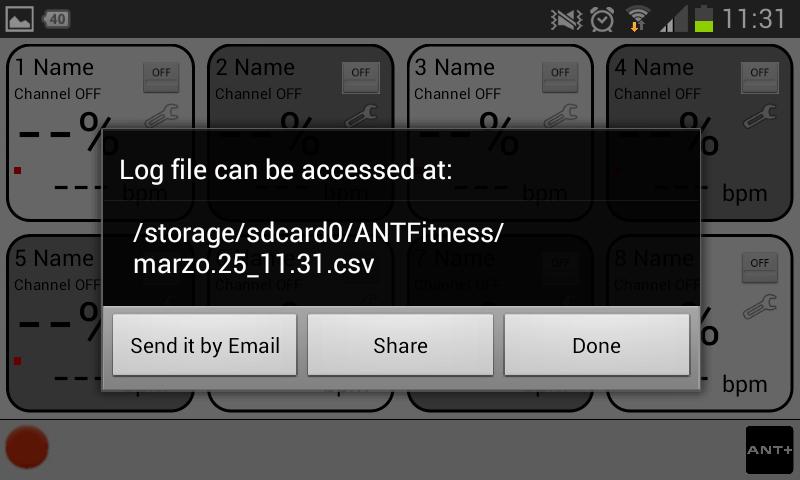The width and height of the screenshot is (800, 480).
Task: Toggle channel 4 OFF switch
Action: [760, 78]
